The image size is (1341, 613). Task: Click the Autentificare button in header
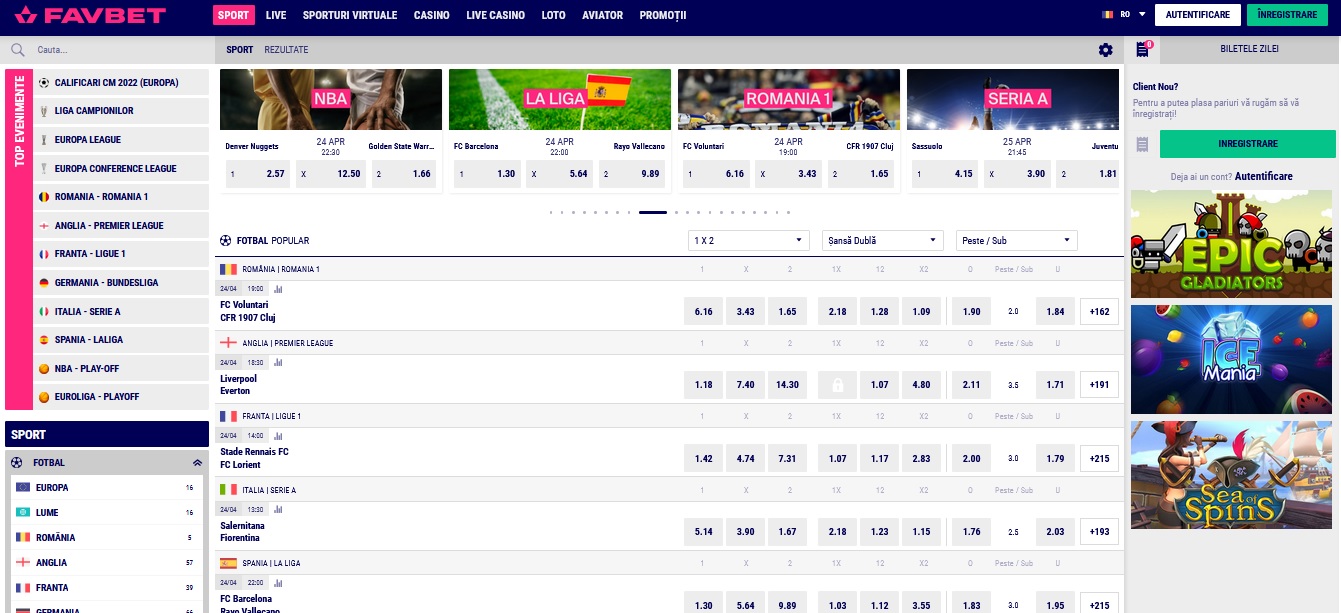coord(1198,15)
